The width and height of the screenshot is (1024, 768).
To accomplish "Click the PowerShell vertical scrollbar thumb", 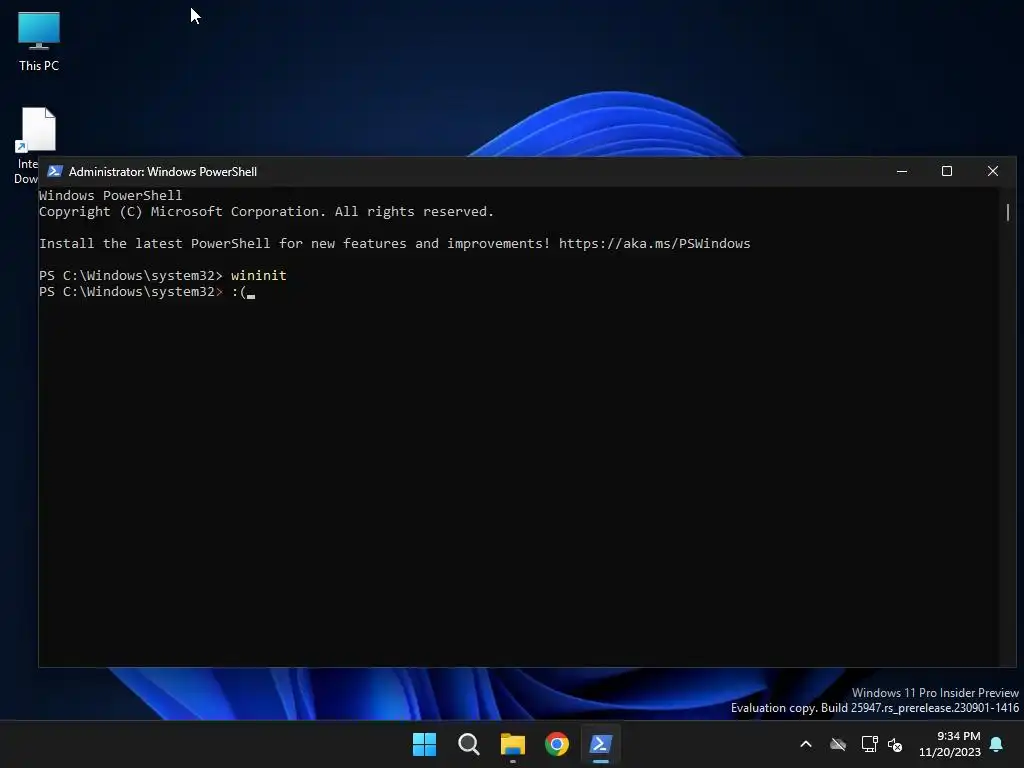I will pos(1008,212).
